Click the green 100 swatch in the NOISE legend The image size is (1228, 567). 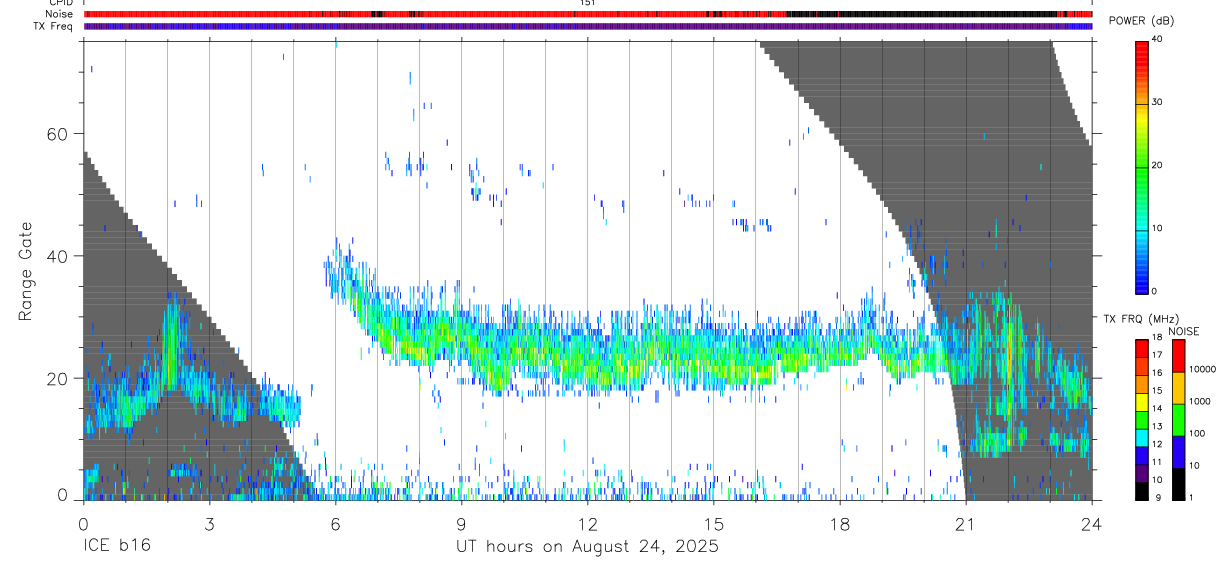1179,420
